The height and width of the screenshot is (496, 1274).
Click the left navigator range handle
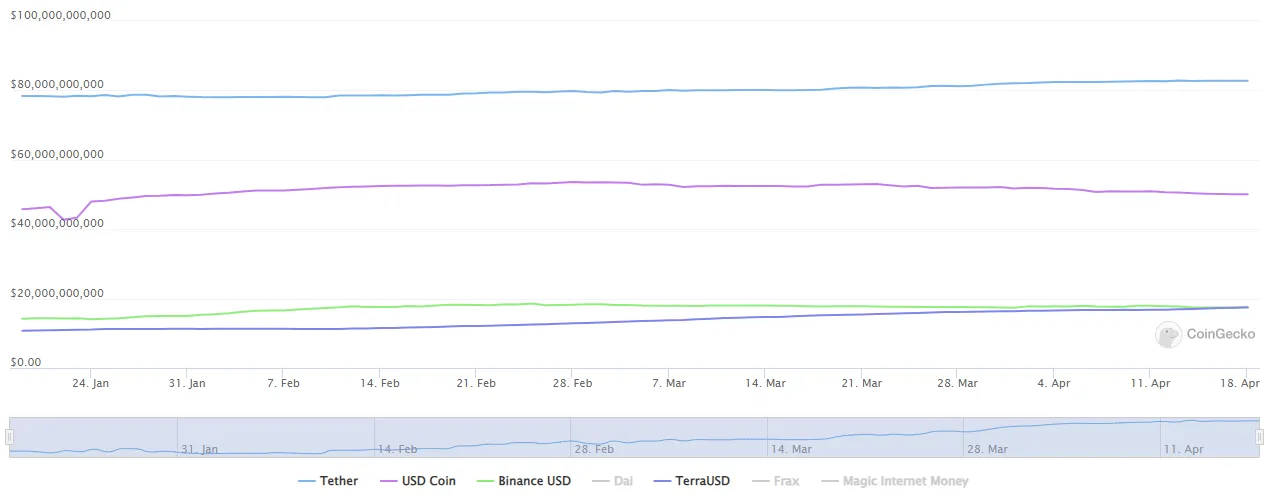pyautogui.click(x=10, y=437)
